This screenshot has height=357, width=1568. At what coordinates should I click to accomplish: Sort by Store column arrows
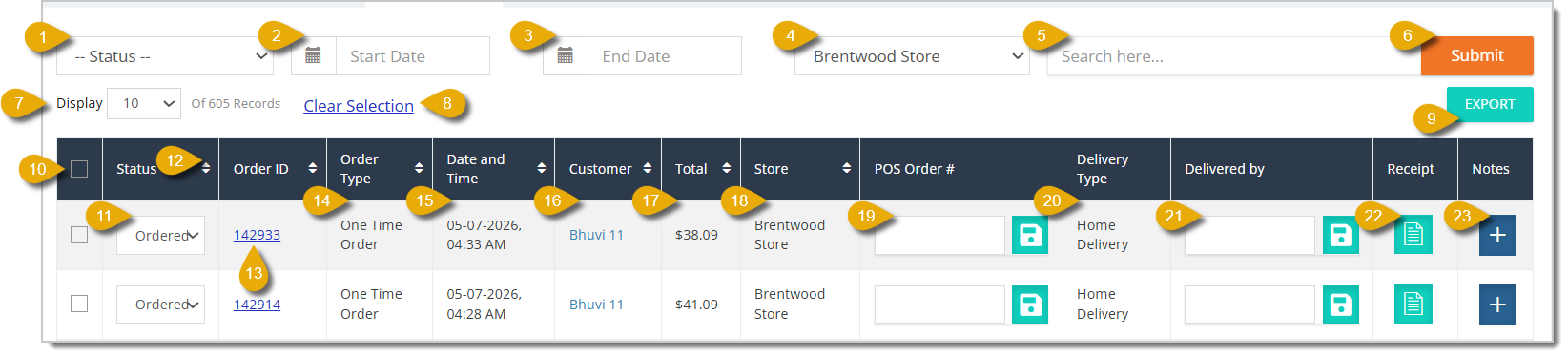[x=847, y=169]
